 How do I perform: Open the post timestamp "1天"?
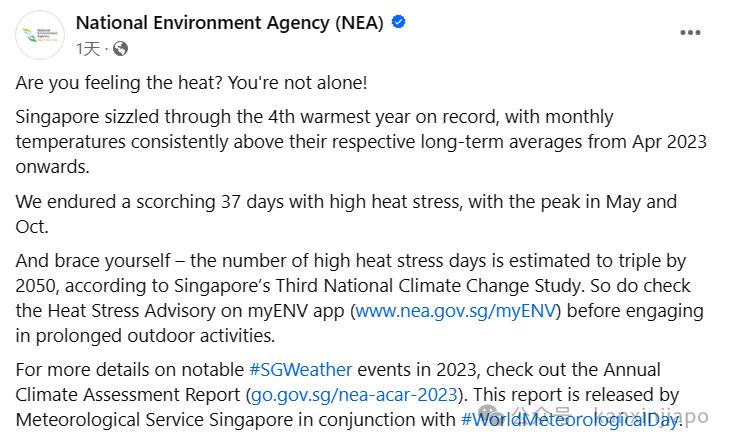coord(89,47)
